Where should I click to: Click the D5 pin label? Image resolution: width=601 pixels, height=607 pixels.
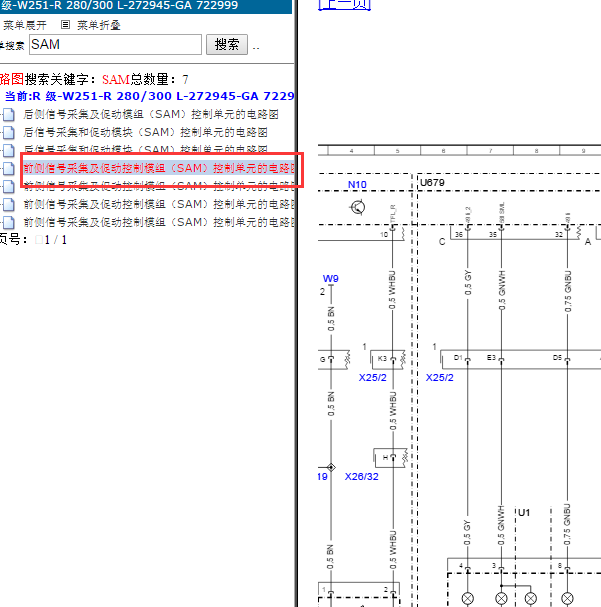pos(557,358)
